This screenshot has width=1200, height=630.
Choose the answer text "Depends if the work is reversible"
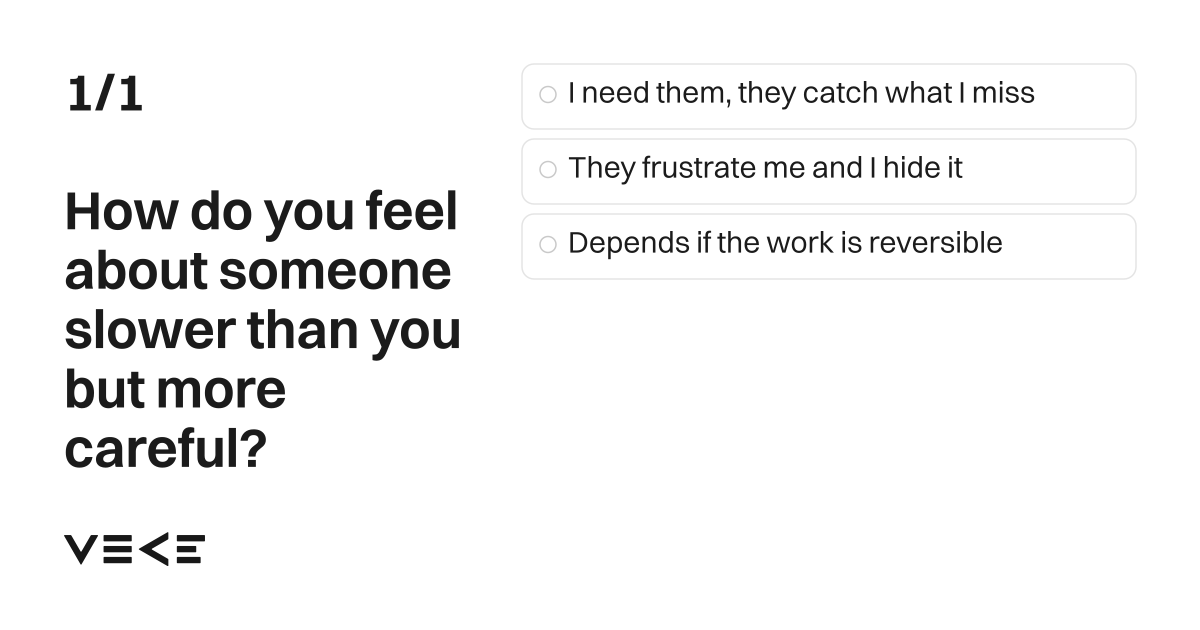pos(785,243)
